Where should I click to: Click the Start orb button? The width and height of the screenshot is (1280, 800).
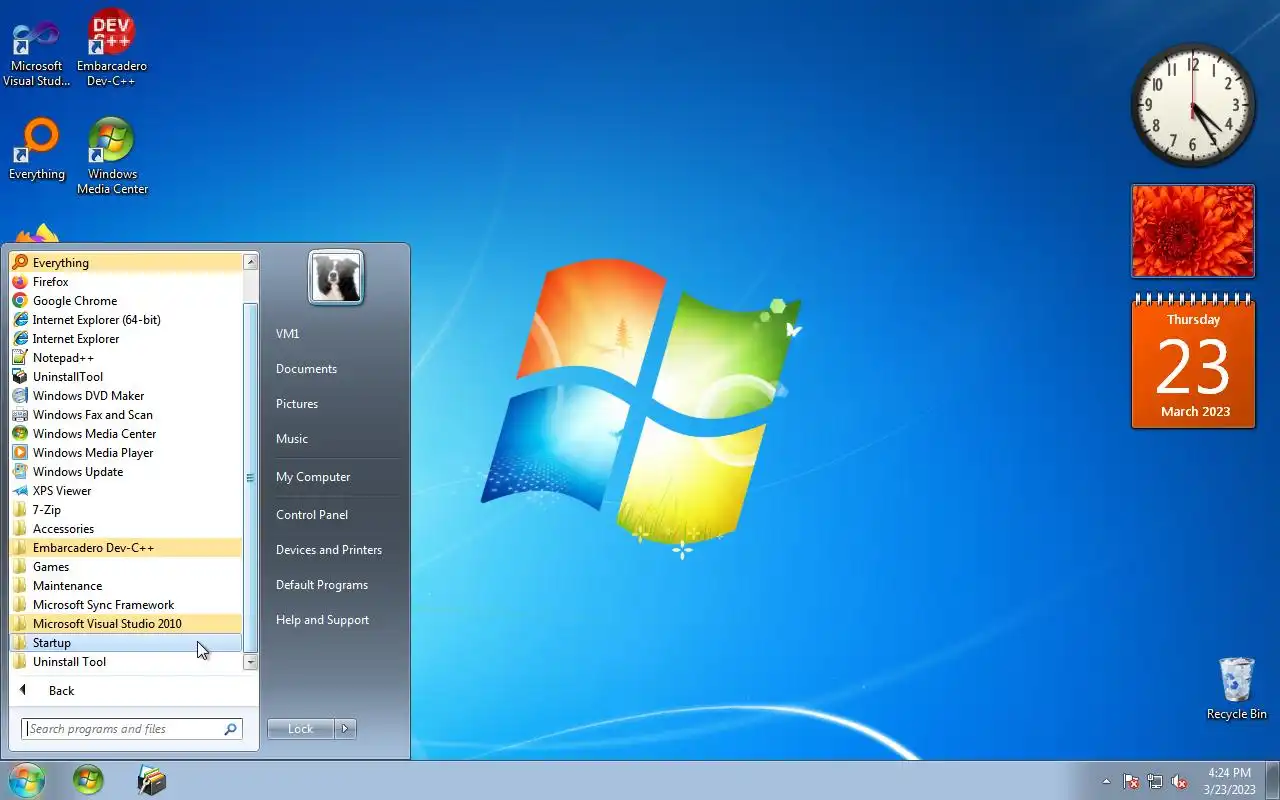point(26,780)
